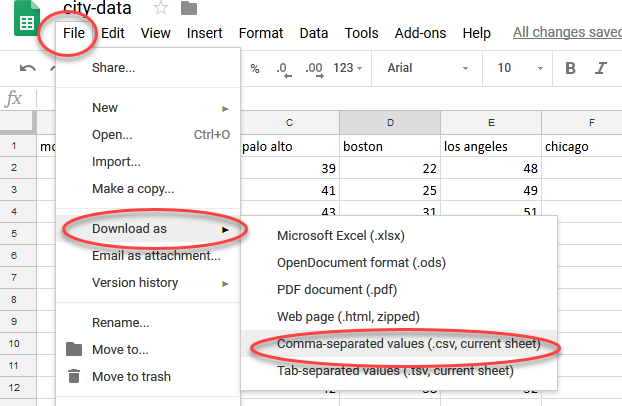Image resolution: width=622 pixels, height=406 pixels.
Task: Open the Help menu
Action: pyautogui.click(x=476, y=33)
